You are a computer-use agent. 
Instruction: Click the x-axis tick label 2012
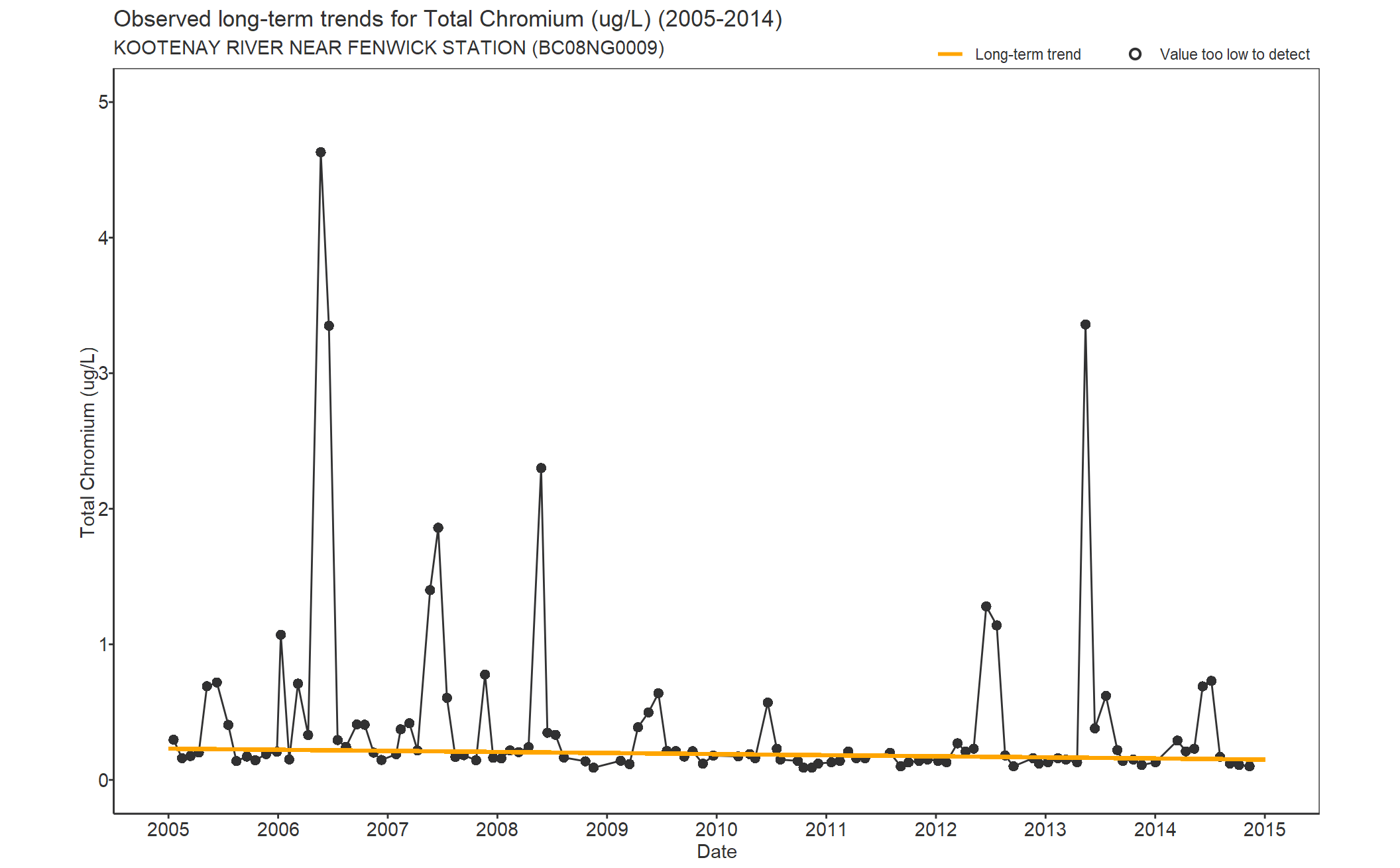point(936,830)
